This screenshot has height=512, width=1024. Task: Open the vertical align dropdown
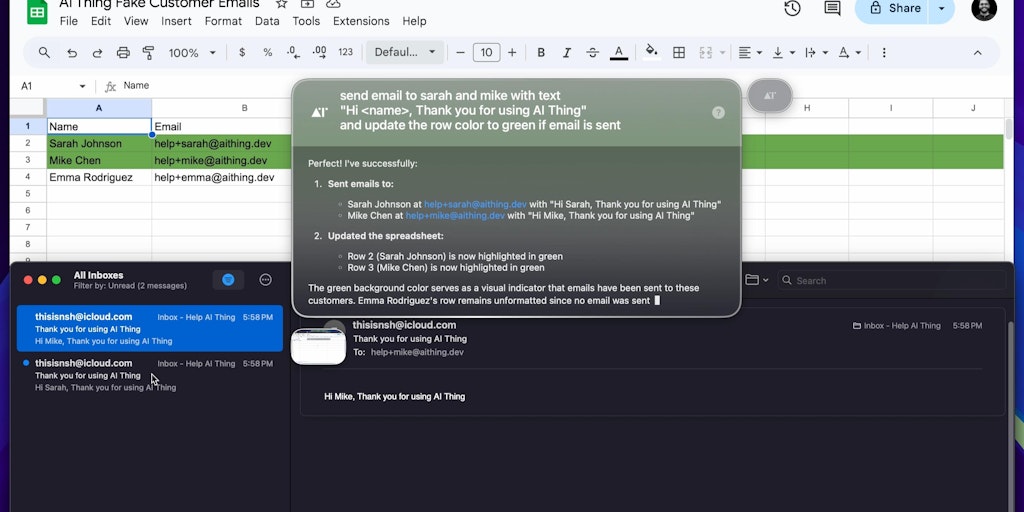pyautogui.click(x=783, y=53)
